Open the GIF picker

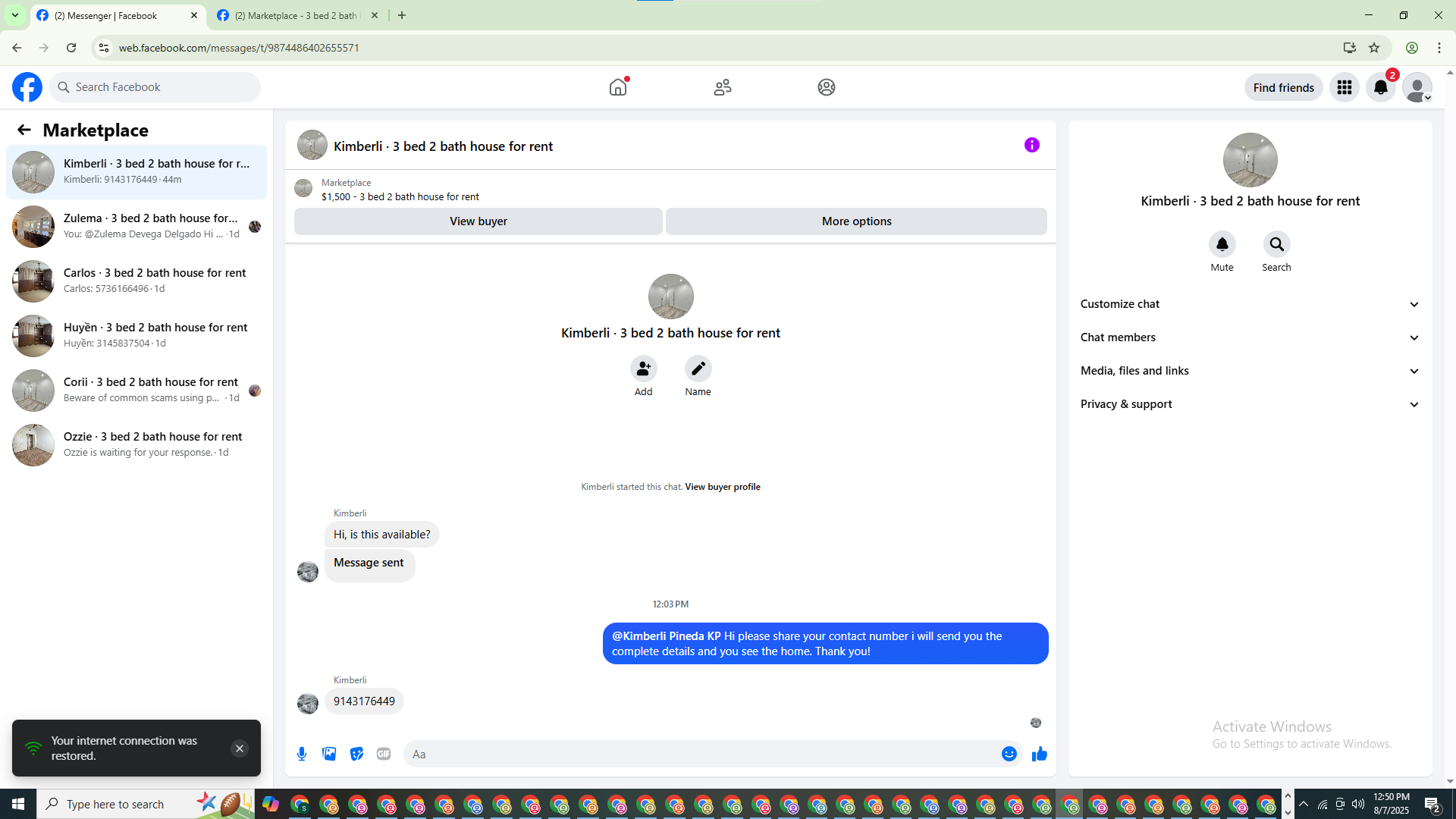point(384,754)
